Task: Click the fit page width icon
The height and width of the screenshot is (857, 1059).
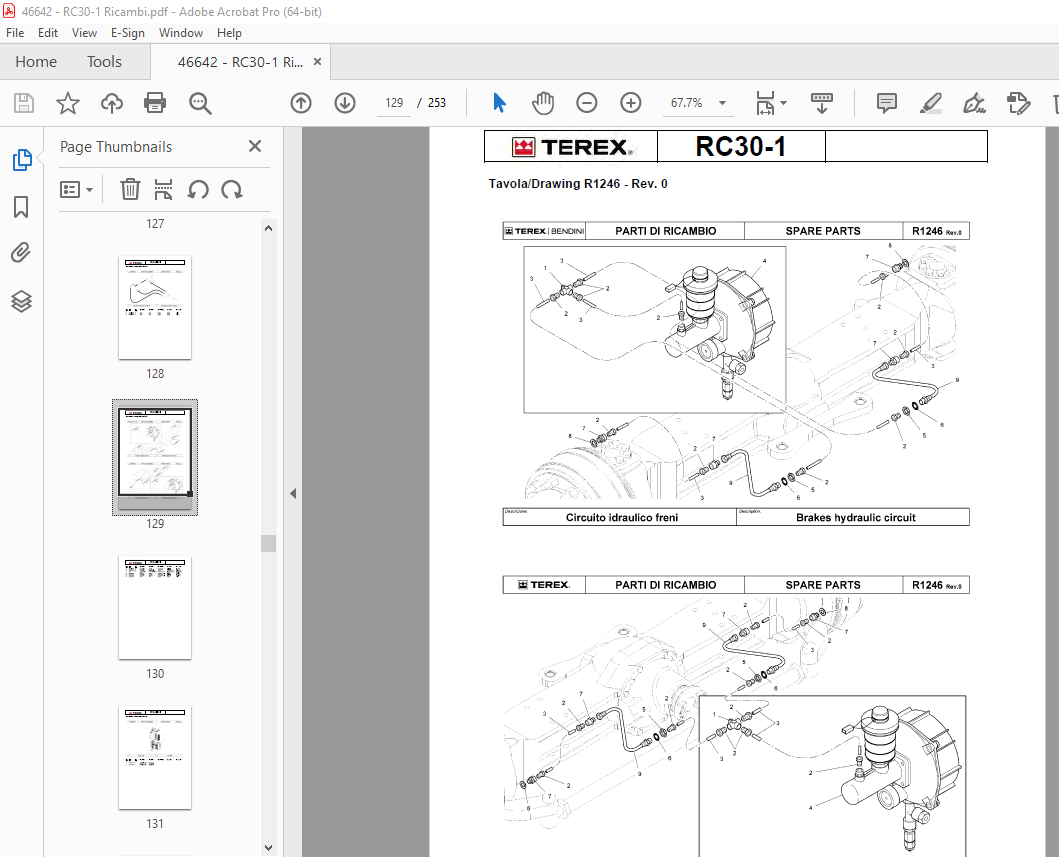Action: coord(765,103)
